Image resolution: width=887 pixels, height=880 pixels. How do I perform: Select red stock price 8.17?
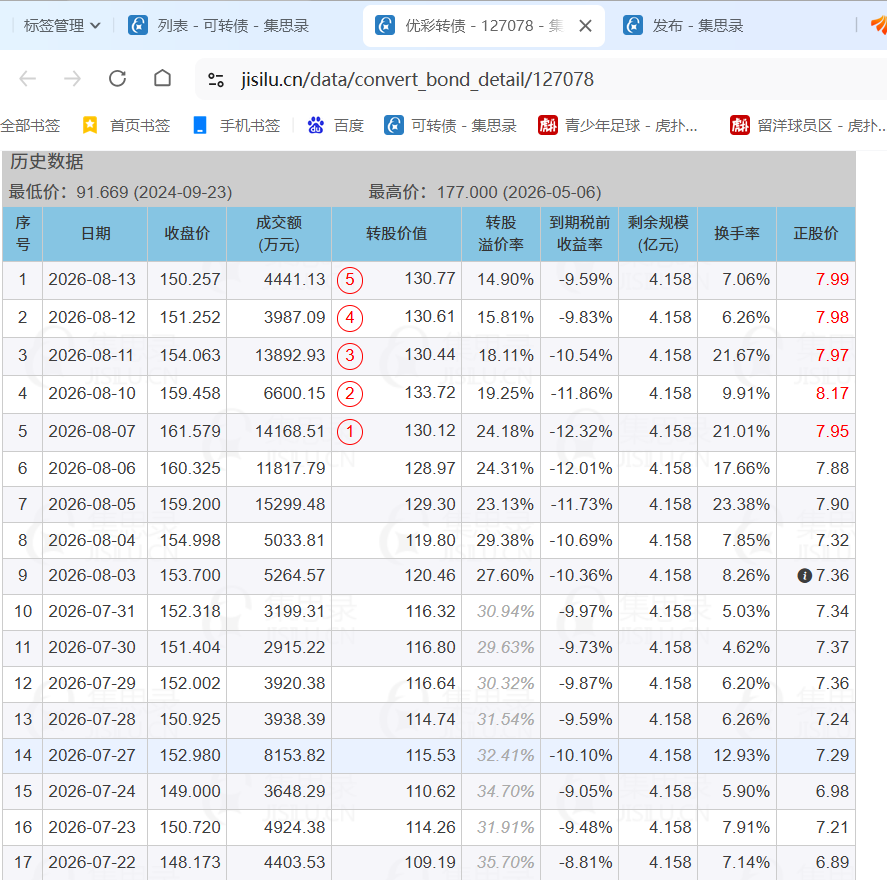point(832,394)
